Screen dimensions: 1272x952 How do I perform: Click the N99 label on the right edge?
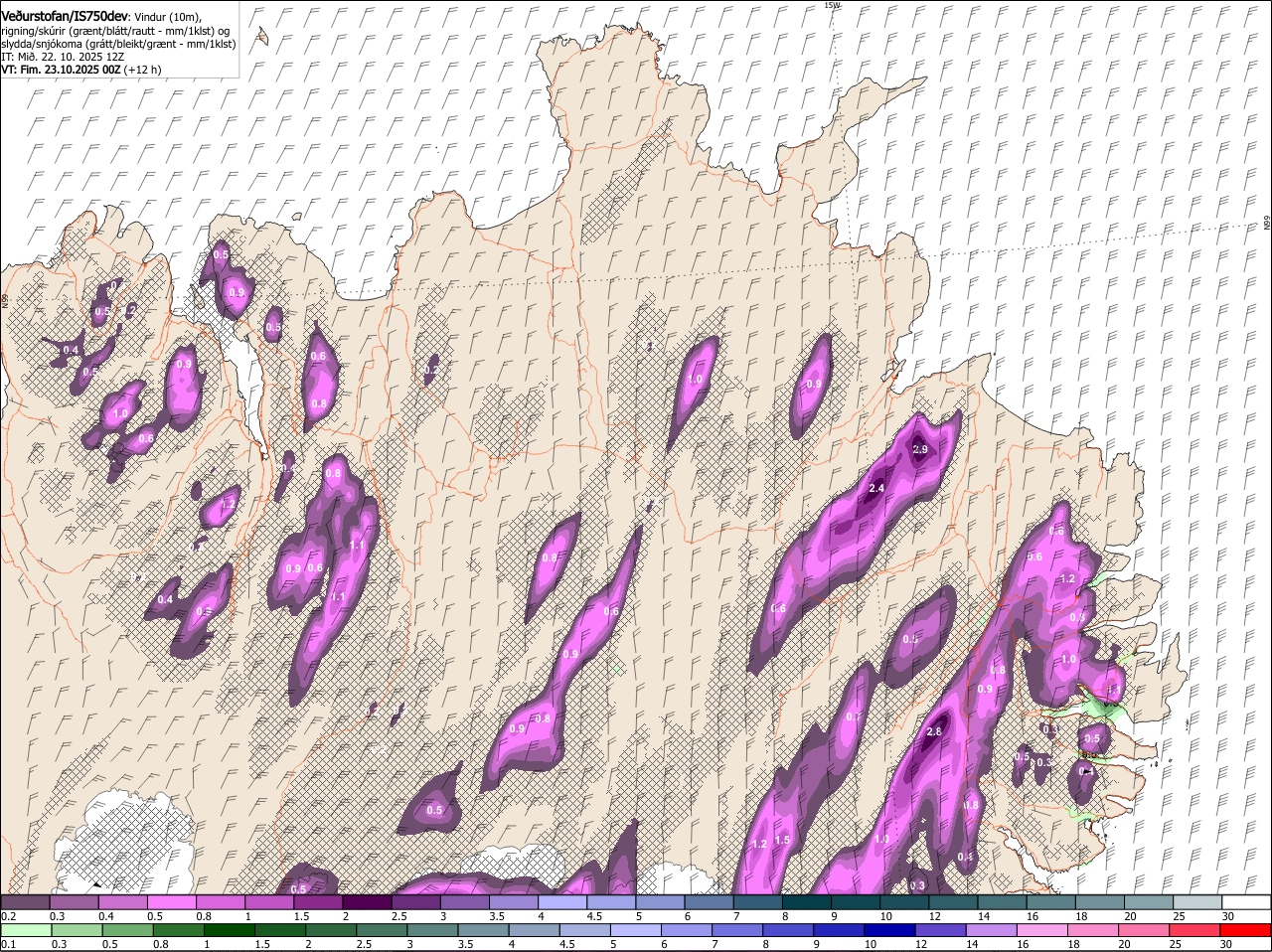point(1267,224)
